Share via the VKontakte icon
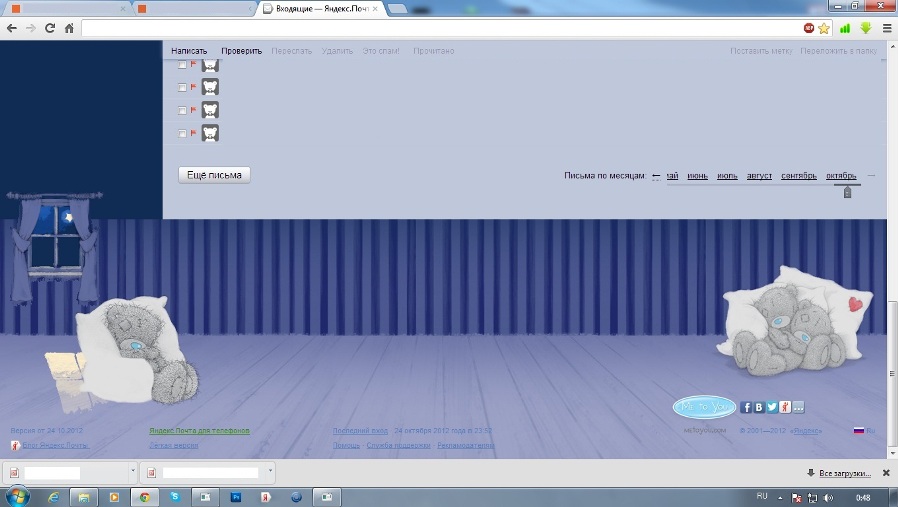The height and width of the screenshot is (507, 898). (759, 407)
